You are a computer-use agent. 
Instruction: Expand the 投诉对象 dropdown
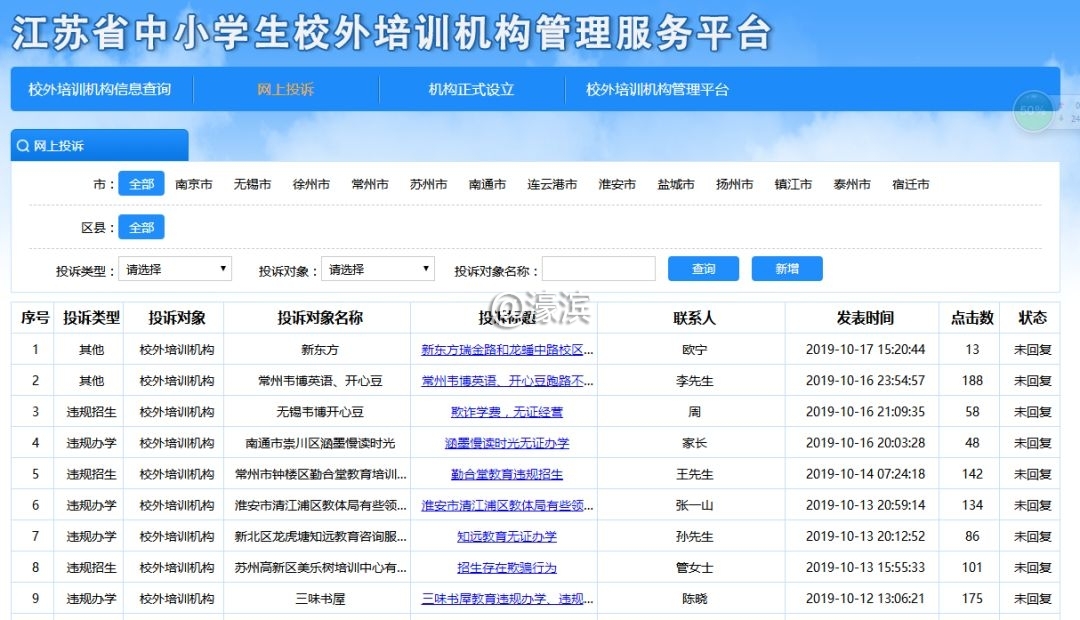tap(377, 269)
